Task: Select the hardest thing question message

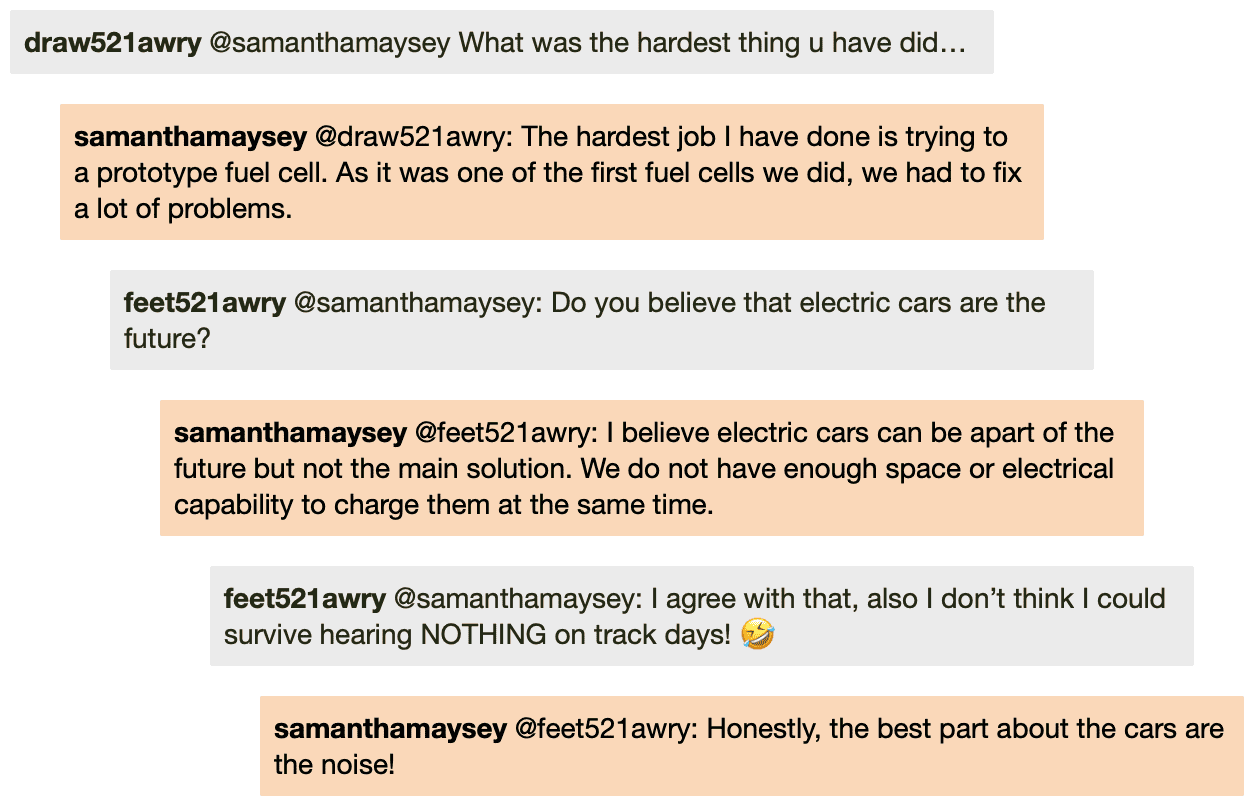Action: 502,42
